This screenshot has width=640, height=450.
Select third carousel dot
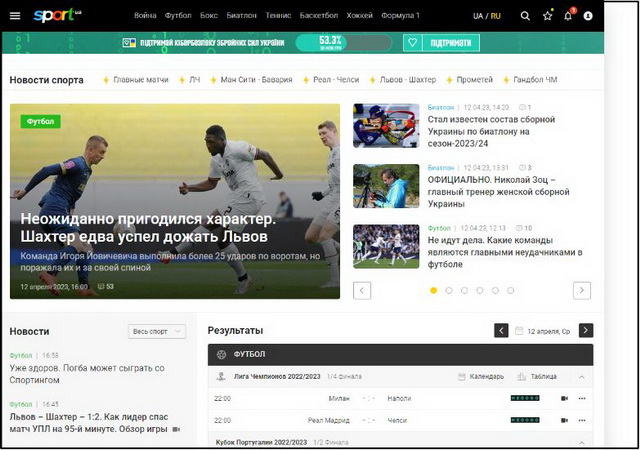click(464, 290)
